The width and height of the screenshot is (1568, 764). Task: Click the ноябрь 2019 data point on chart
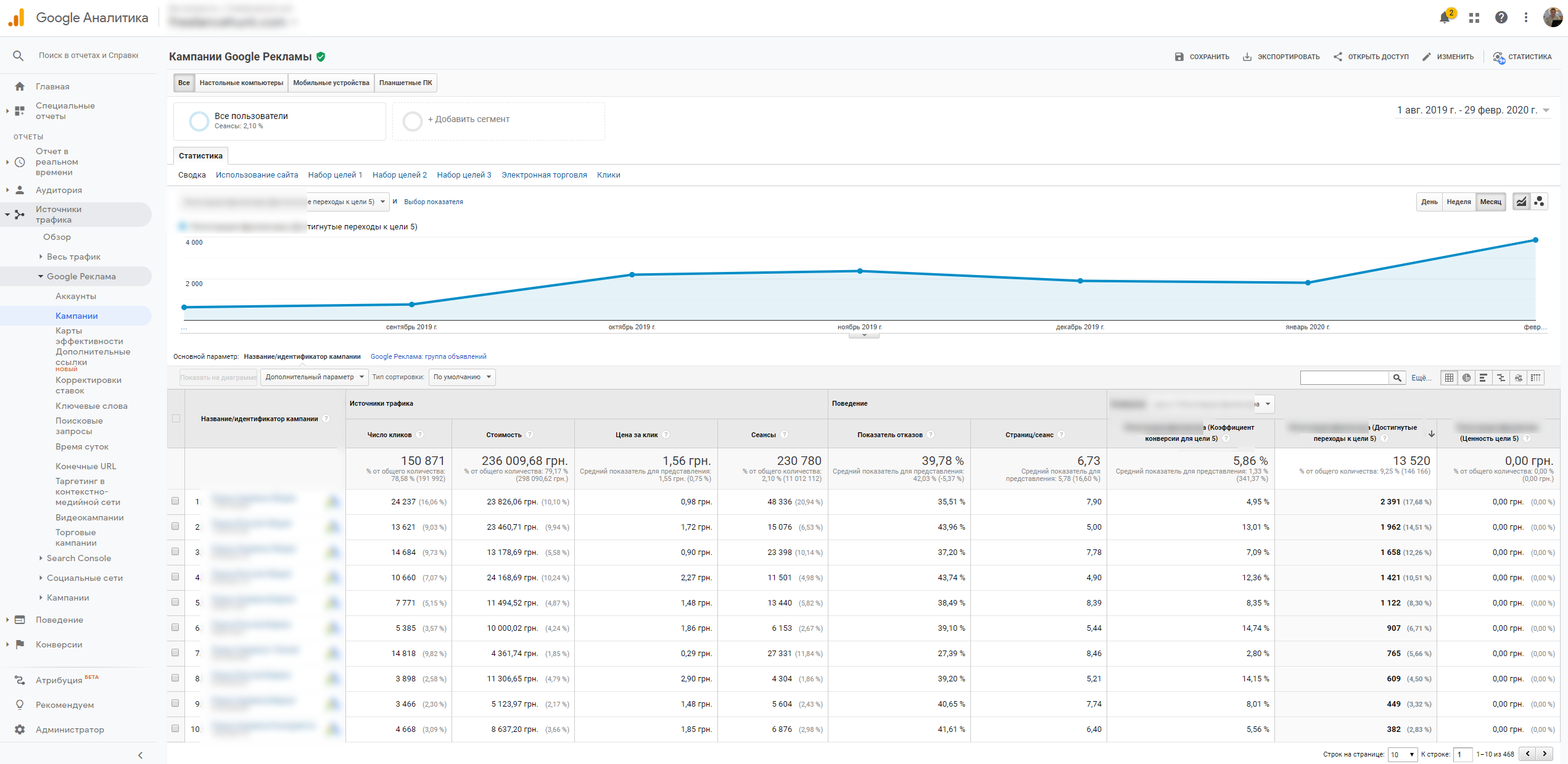(860, 271)
